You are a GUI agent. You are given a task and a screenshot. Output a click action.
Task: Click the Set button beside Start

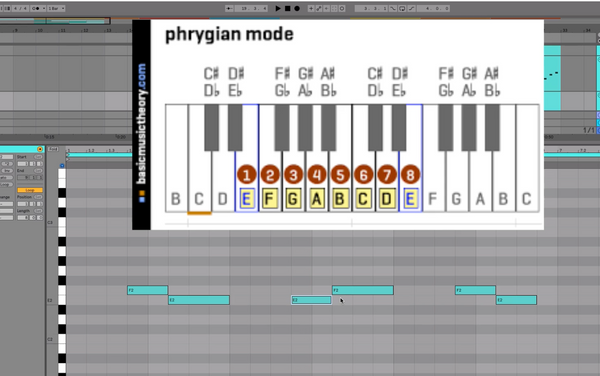[38, 157]
